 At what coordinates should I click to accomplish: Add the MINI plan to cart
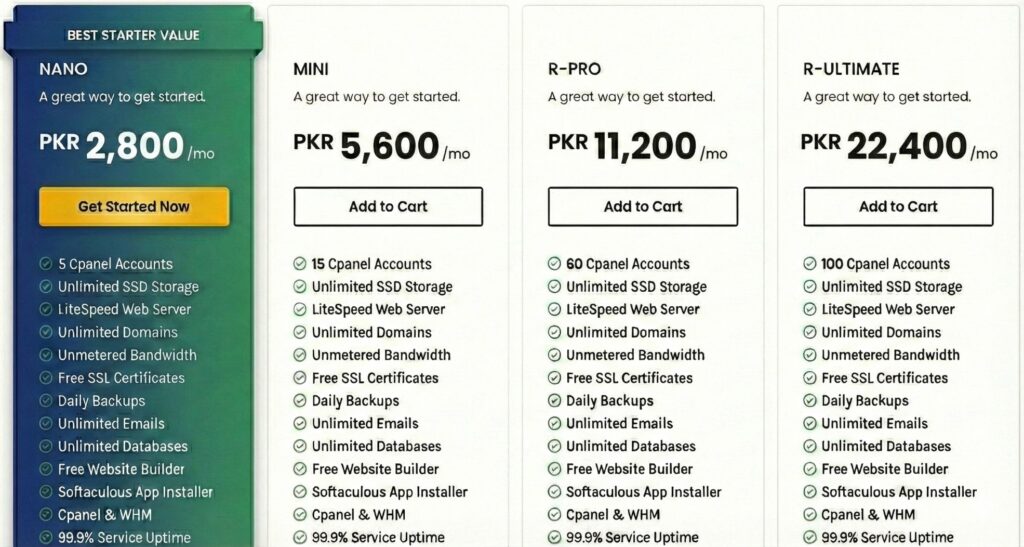(x=388, y=207)
